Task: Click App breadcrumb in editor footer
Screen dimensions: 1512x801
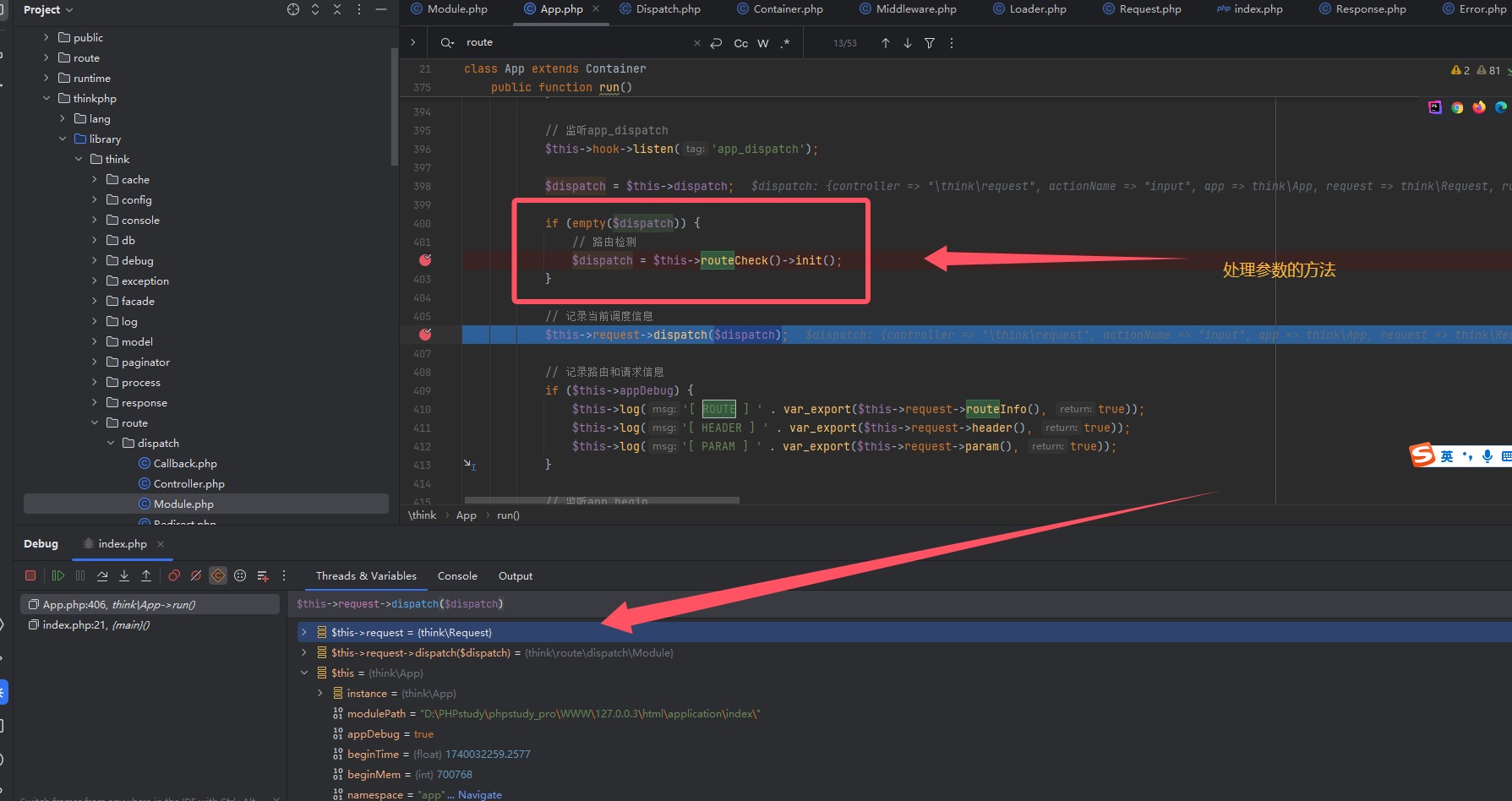Action: (467, 515)
